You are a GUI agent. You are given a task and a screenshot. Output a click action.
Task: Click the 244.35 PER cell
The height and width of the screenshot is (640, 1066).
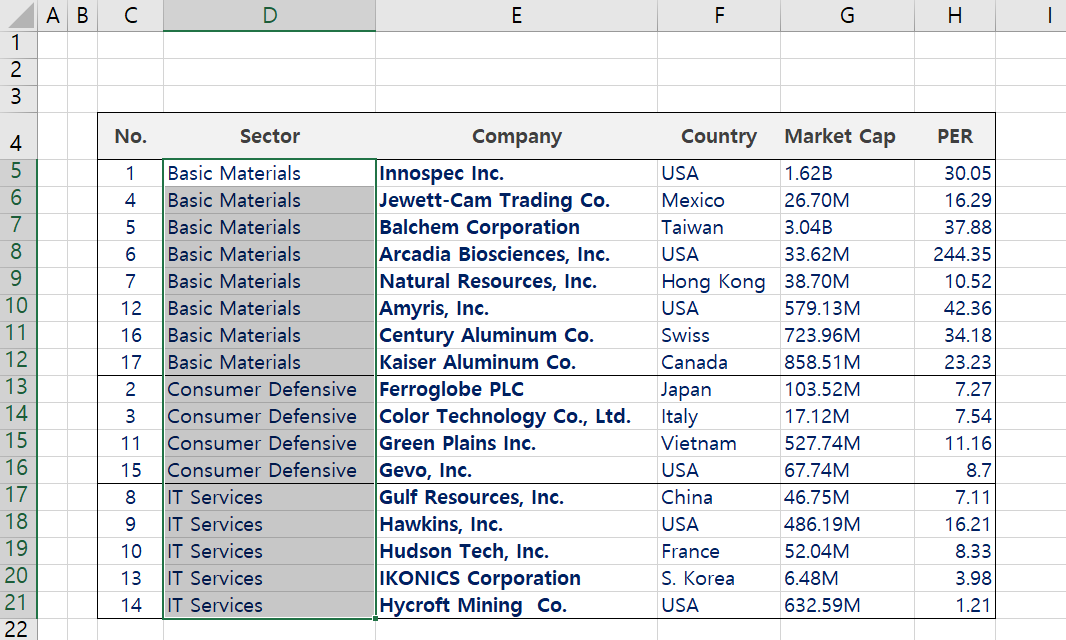[x=955, y=254]
